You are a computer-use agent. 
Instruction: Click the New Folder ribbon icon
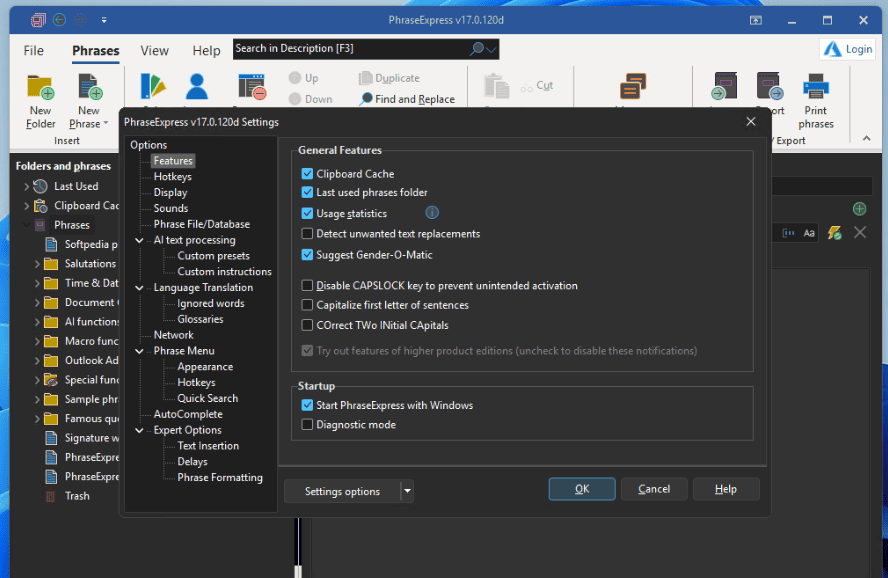pyautogui.click(x=41, y=87)
